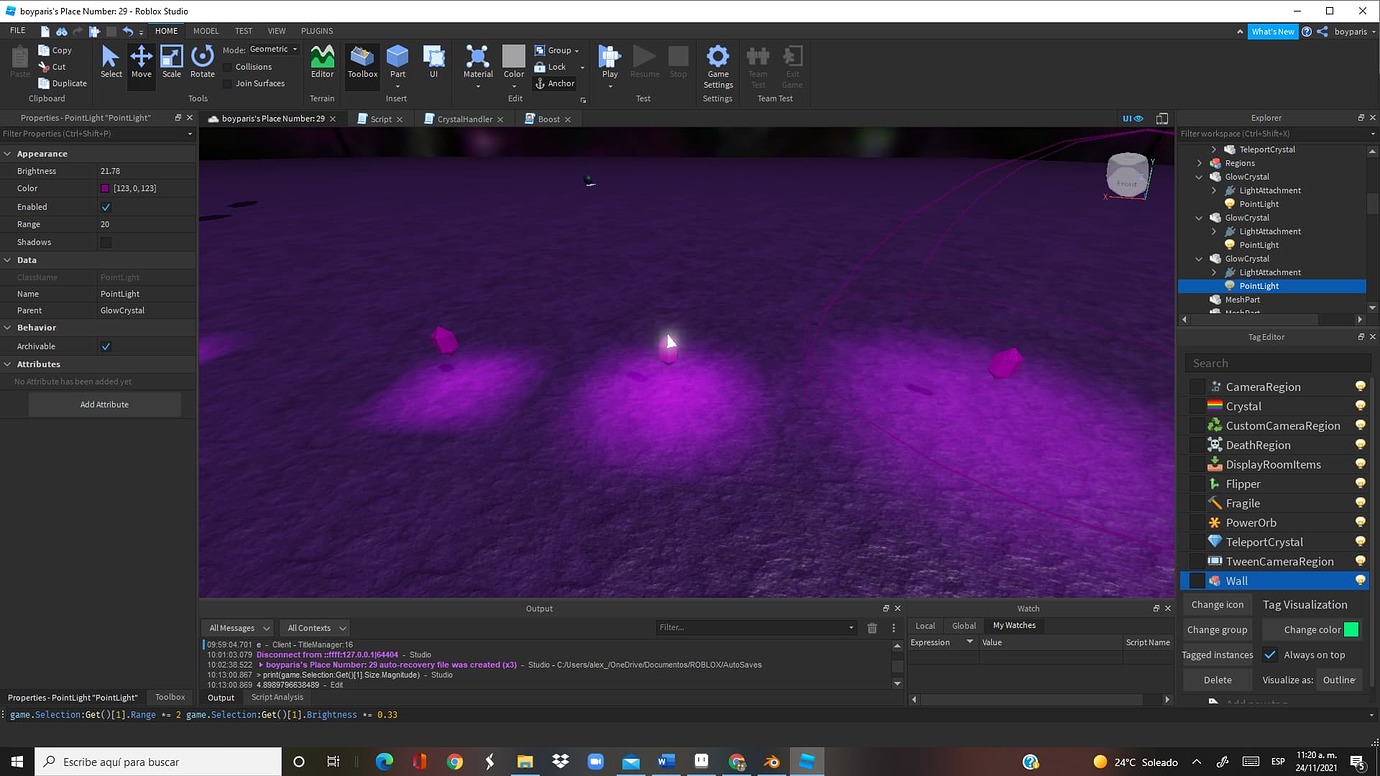Viewport: 1380px width, 776px height.
Task: Toggle Anchor on the selection
Action: pyautogui.click(x=556, y=83)
